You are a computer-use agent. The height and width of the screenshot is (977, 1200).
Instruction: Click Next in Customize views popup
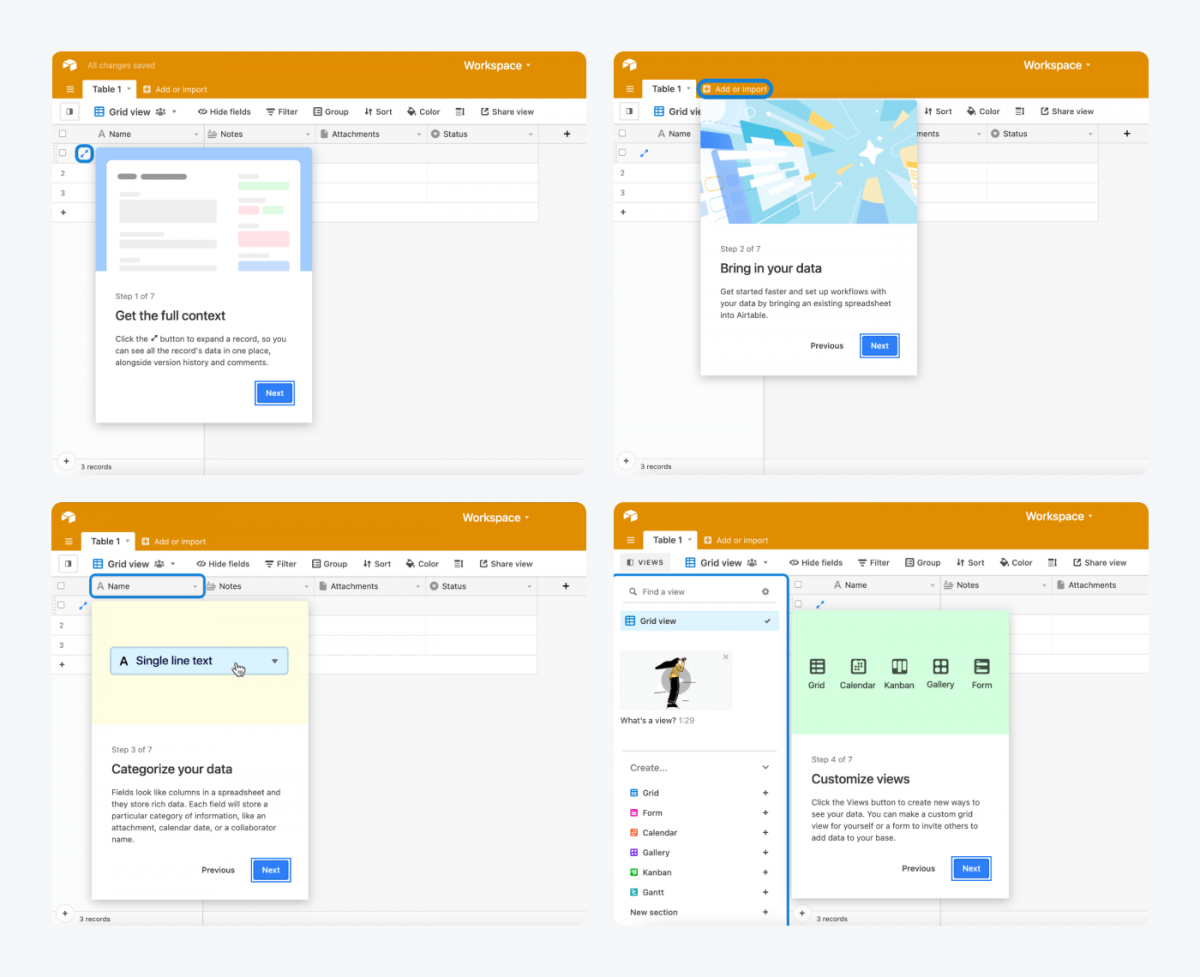coord(971,869)
